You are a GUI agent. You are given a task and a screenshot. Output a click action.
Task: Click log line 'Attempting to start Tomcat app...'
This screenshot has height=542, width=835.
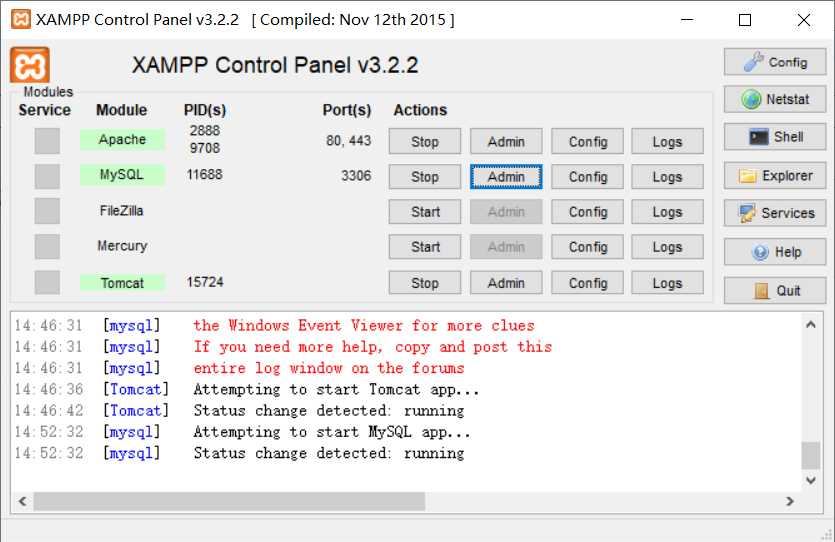click(336, 389)
